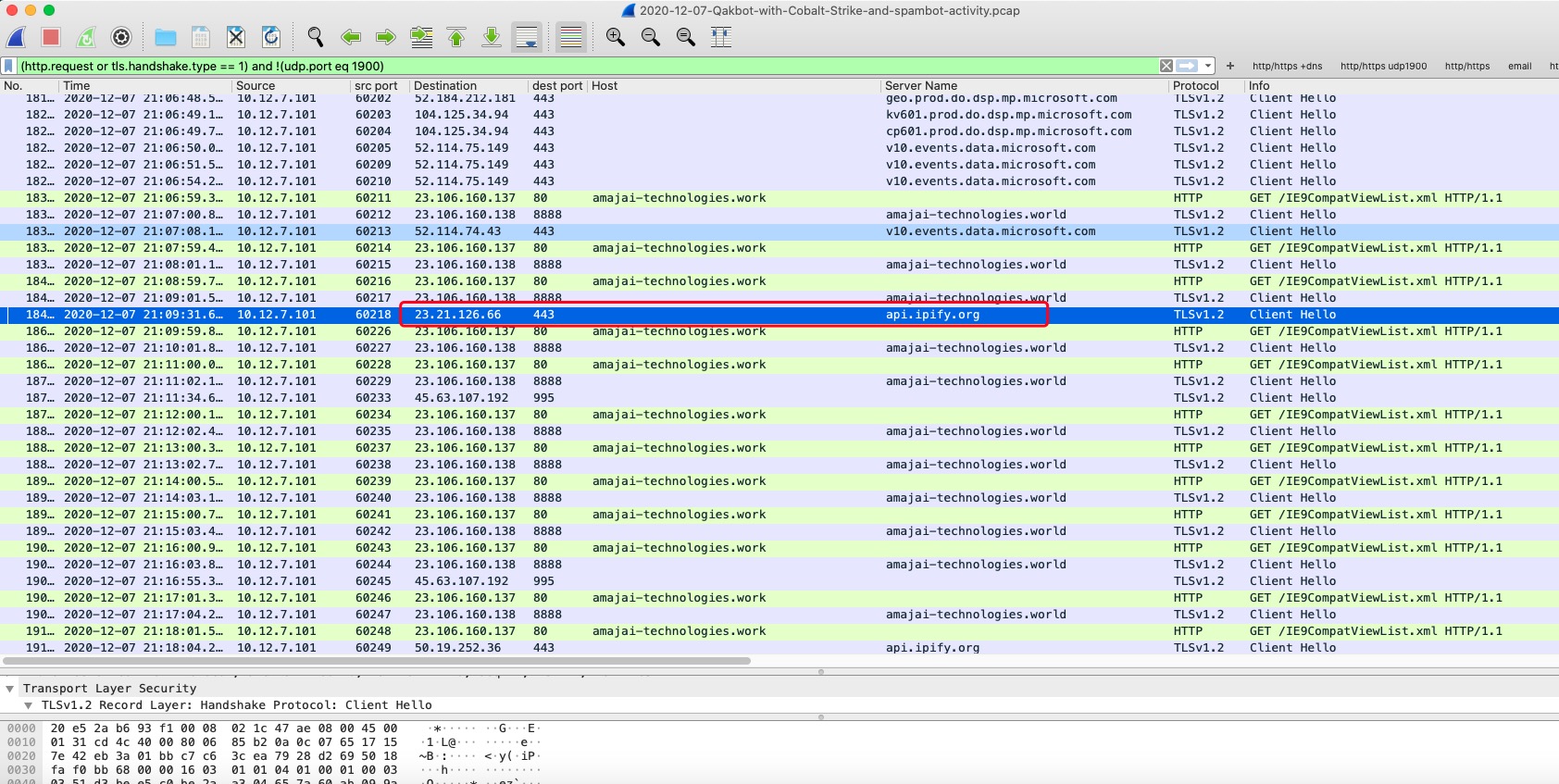The width and height of the screenshot is (1559, 784).
Task: Select the packet with source port 60212
Action: [x=779, y=215]
